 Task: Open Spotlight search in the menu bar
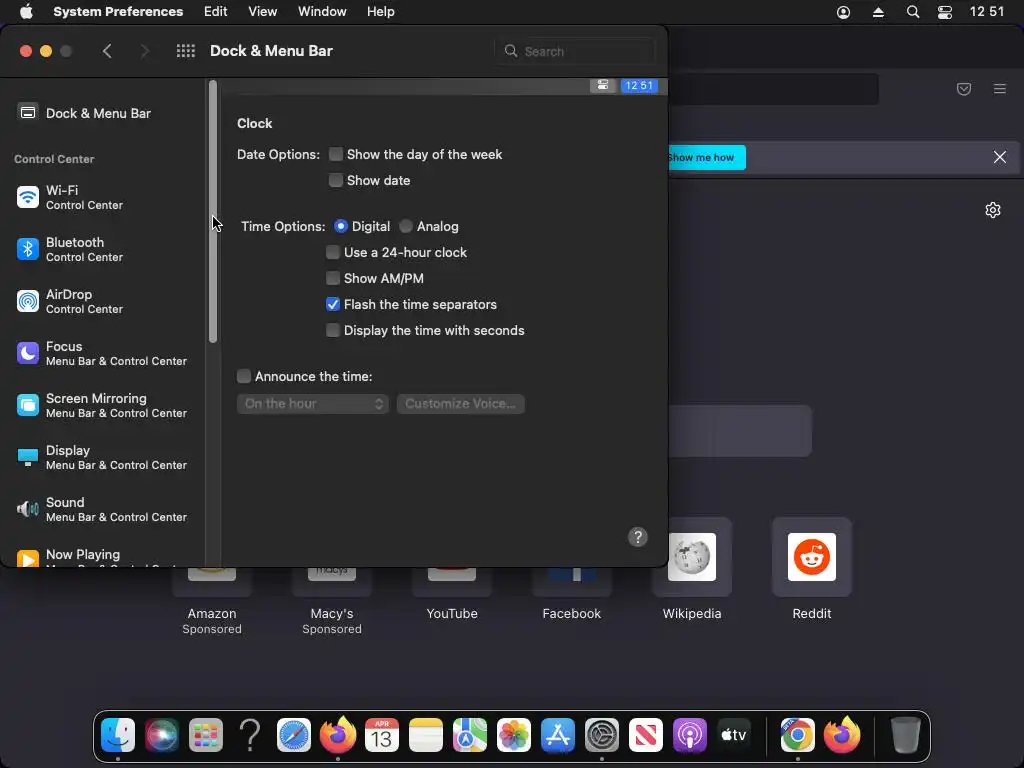pos(913,12)
